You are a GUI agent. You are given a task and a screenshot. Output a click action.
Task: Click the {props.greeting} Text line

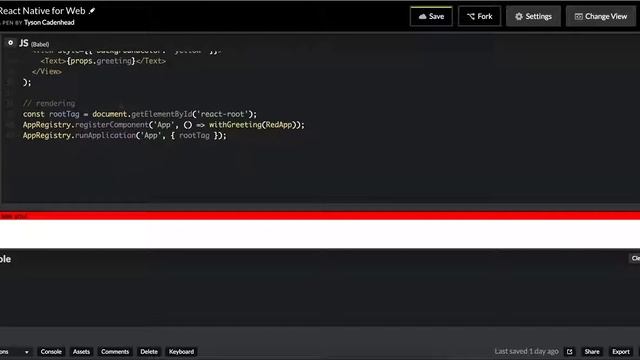click(103, 61)
